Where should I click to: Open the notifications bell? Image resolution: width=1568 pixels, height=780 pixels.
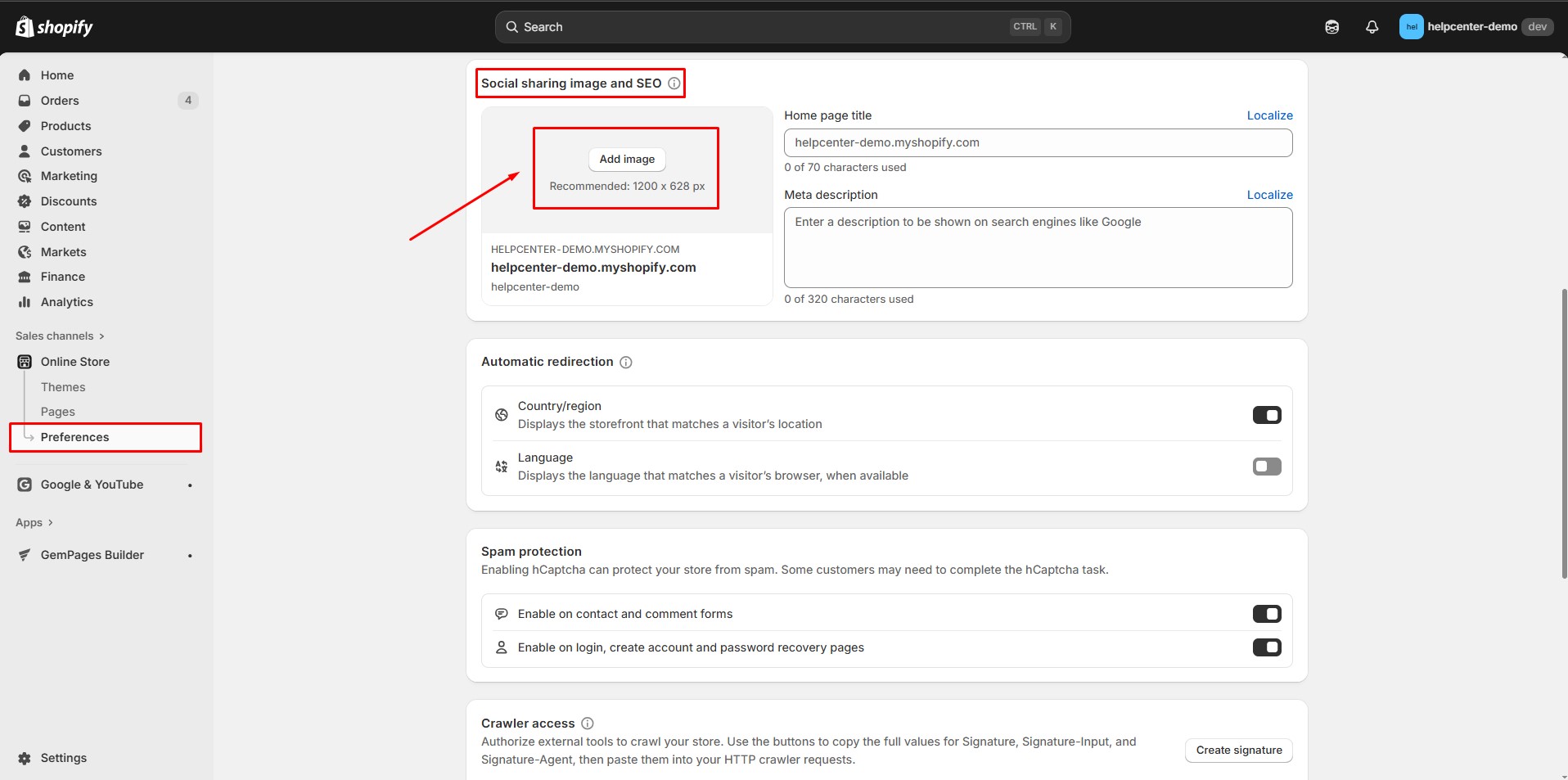1372,27
